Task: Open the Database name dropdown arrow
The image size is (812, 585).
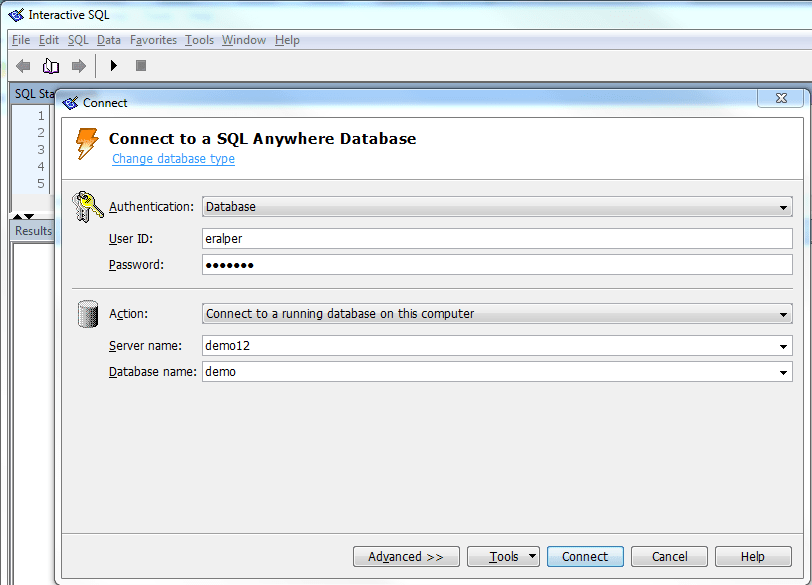Action: (783, 372)
